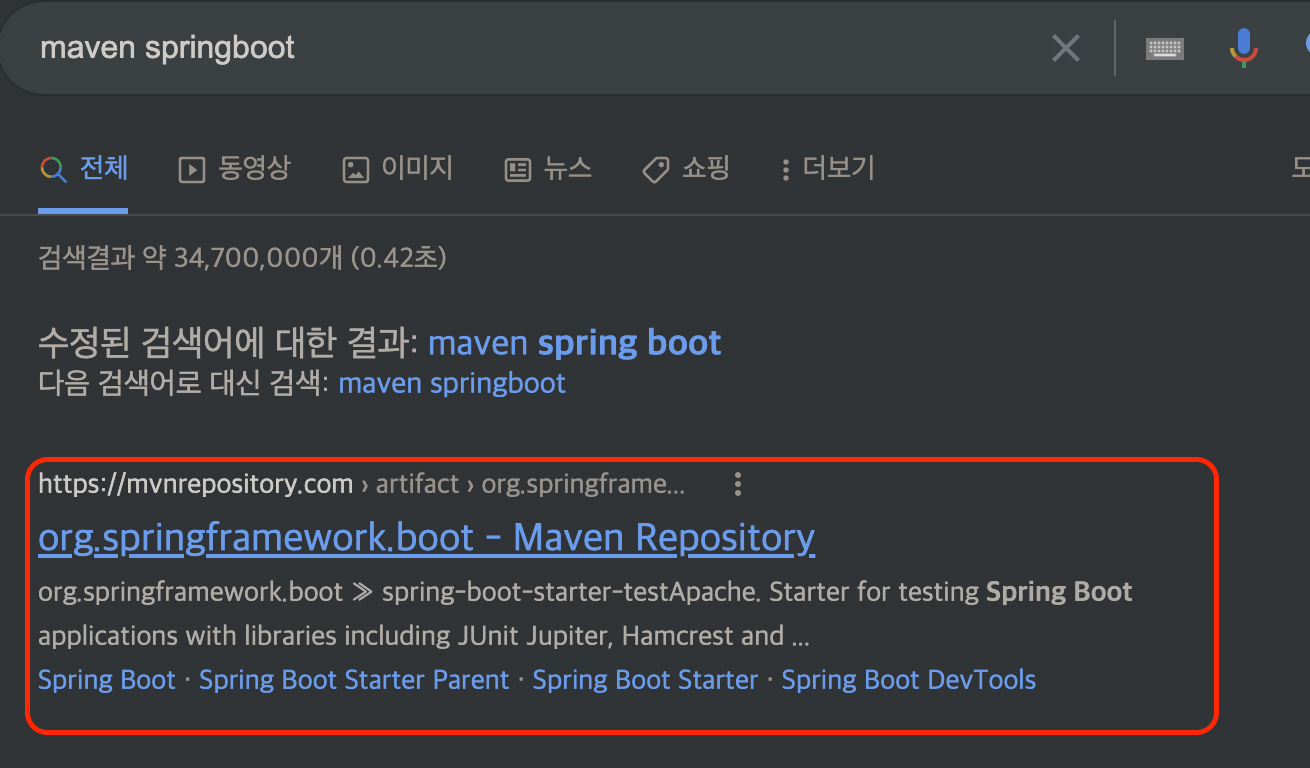Open the Spring Boot Starter Parent sitelink
The image size is (1310, 768).
coord(354,680)
